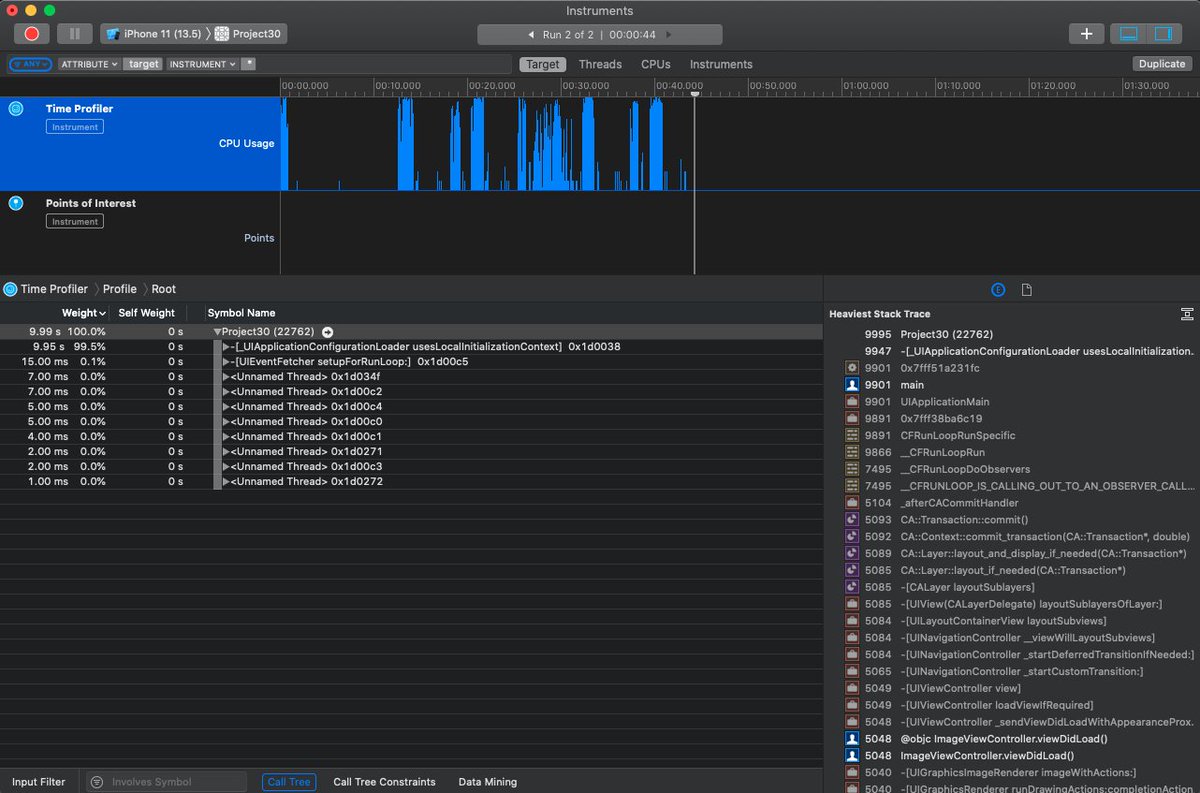The image size is (1200, 793).
Task: Toggle the bottom detail pane view button
Action: coord(1129,34)
